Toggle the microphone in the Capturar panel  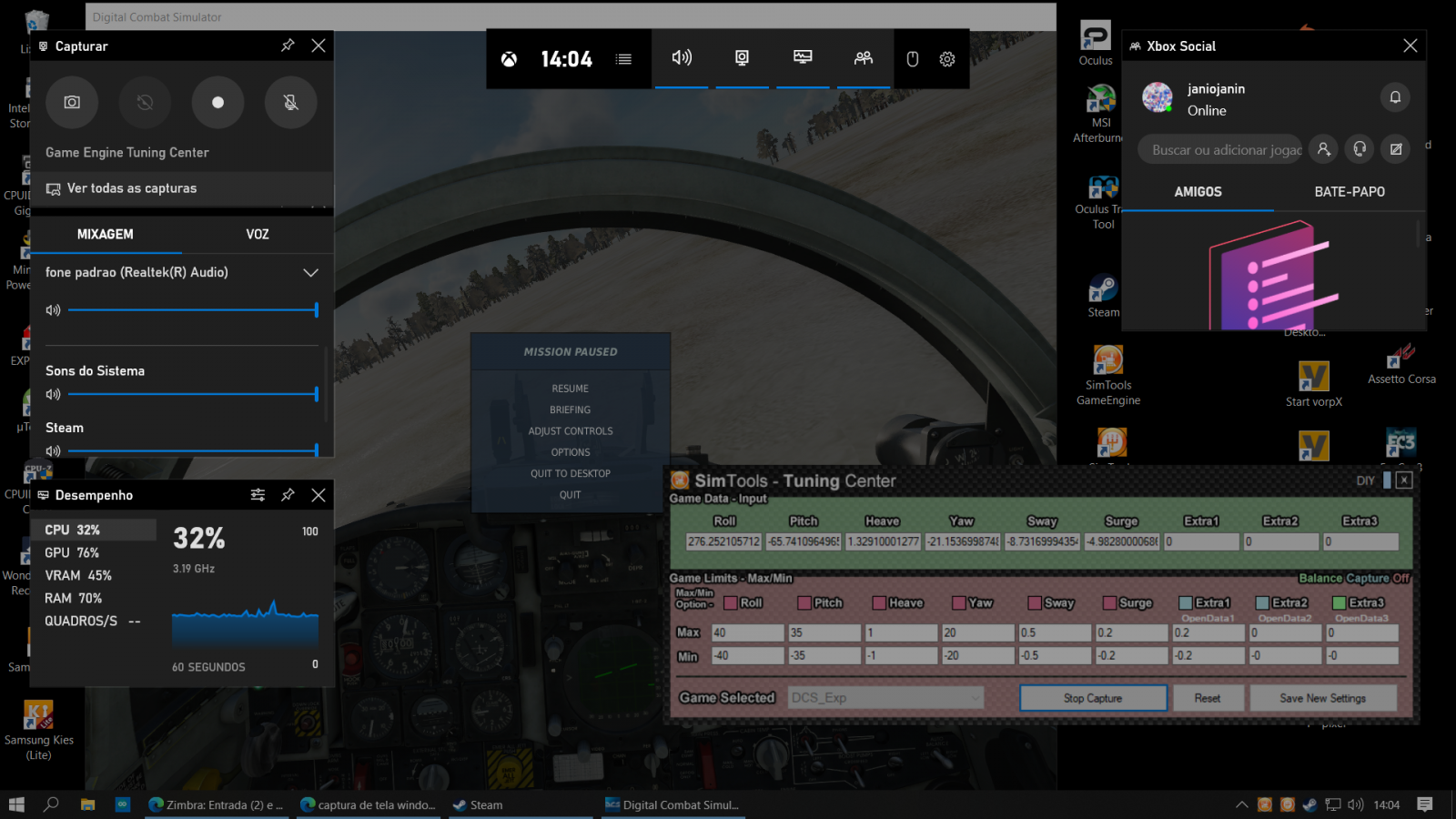pos(290,103)
